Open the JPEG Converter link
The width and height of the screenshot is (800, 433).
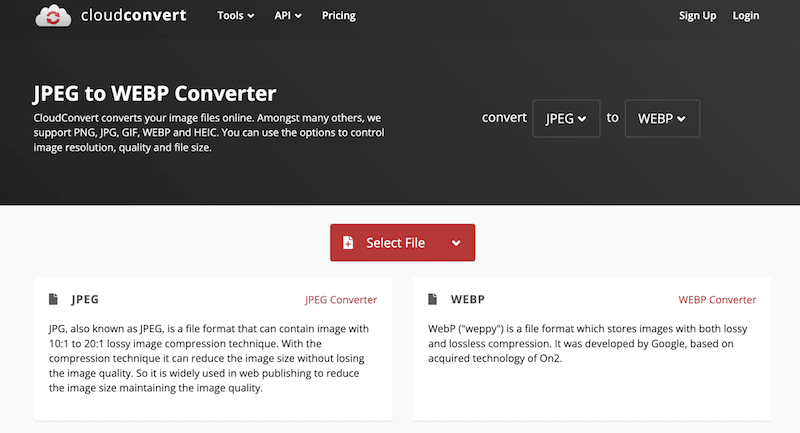click(x=341, y=300)
